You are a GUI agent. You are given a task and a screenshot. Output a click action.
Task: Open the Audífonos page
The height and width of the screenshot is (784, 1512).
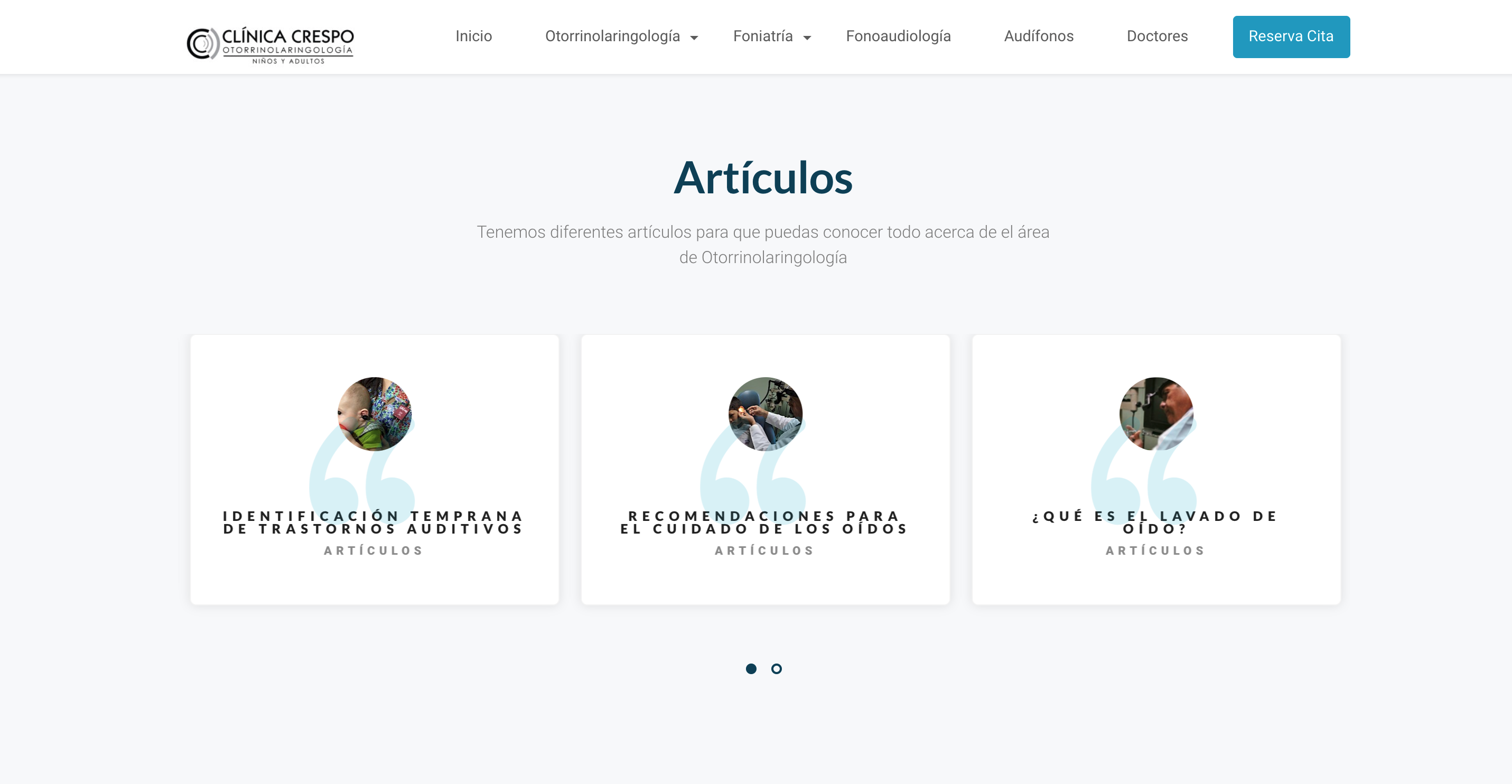[x=1038, y=36]
